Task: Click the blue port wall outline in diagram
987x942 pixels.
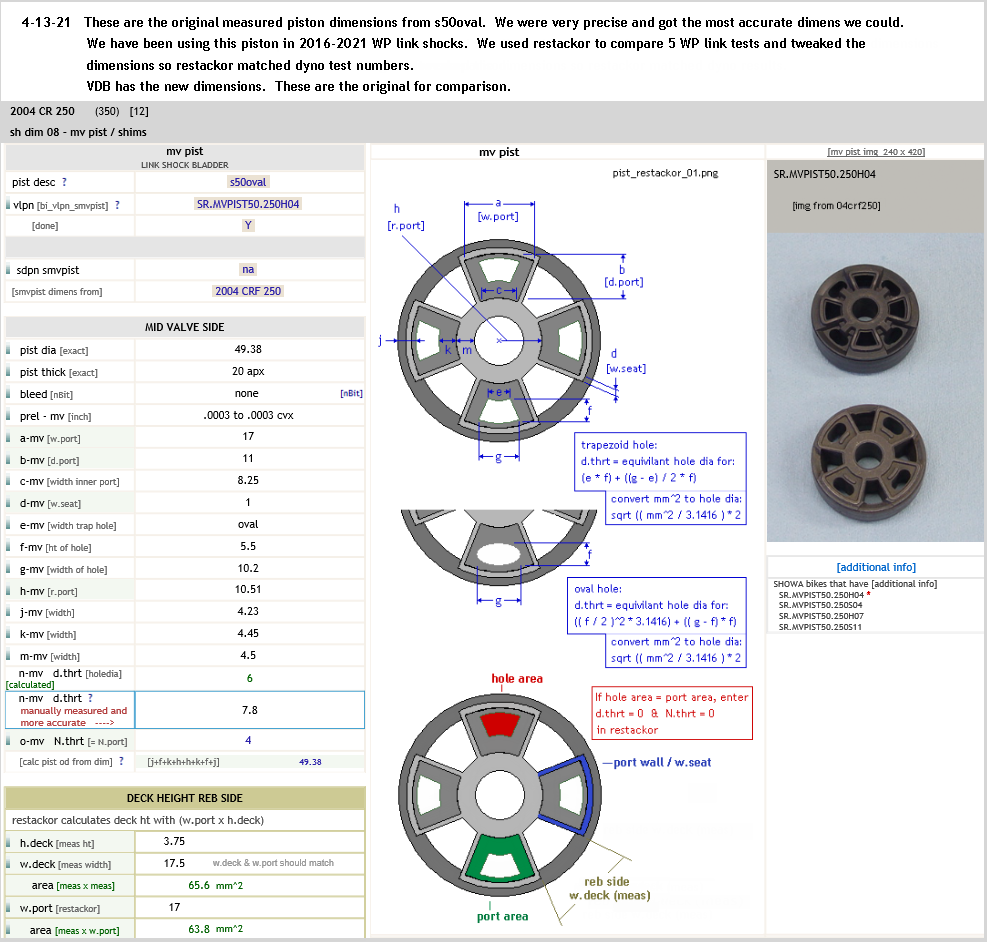Action: 567,789
